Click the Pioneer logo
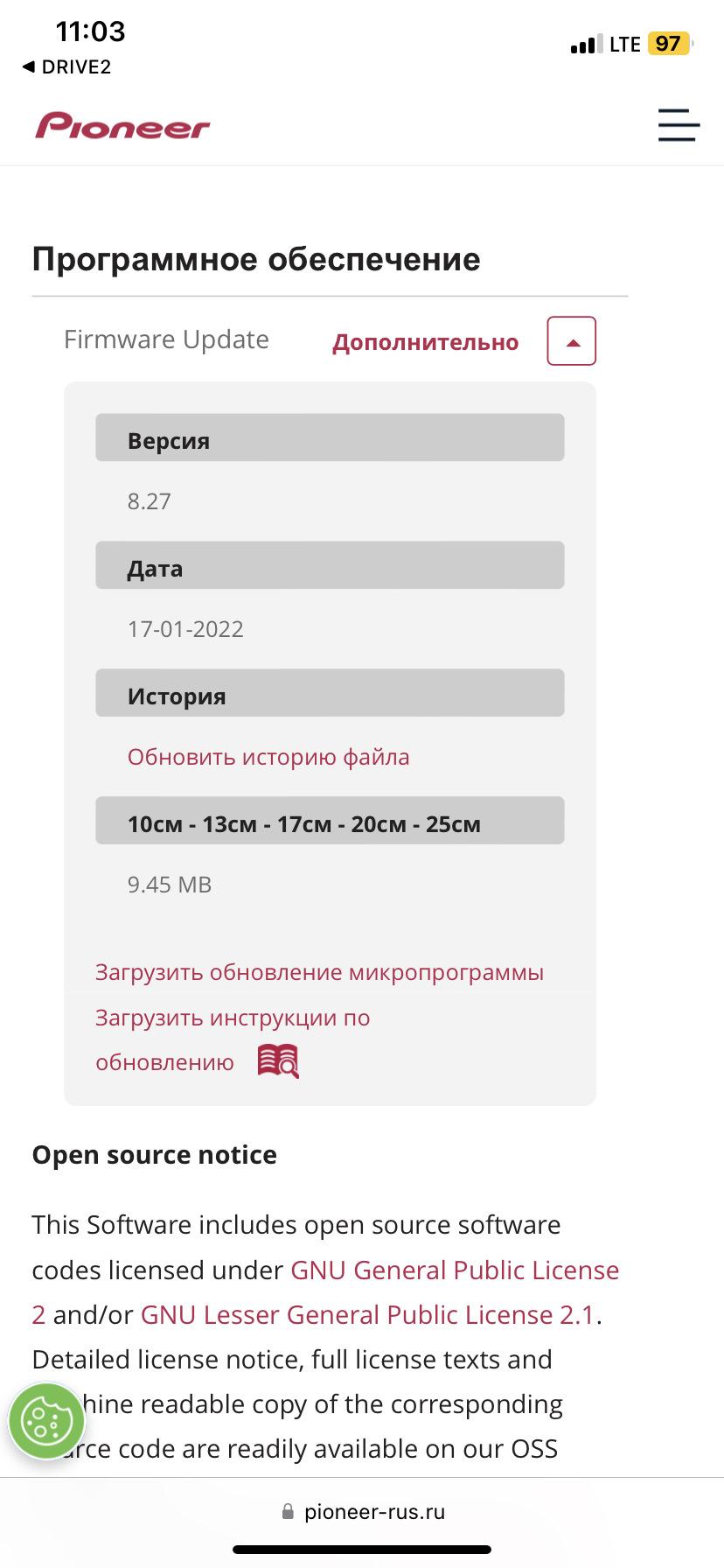The image size is (724, 1568). [x=122, y=126]
